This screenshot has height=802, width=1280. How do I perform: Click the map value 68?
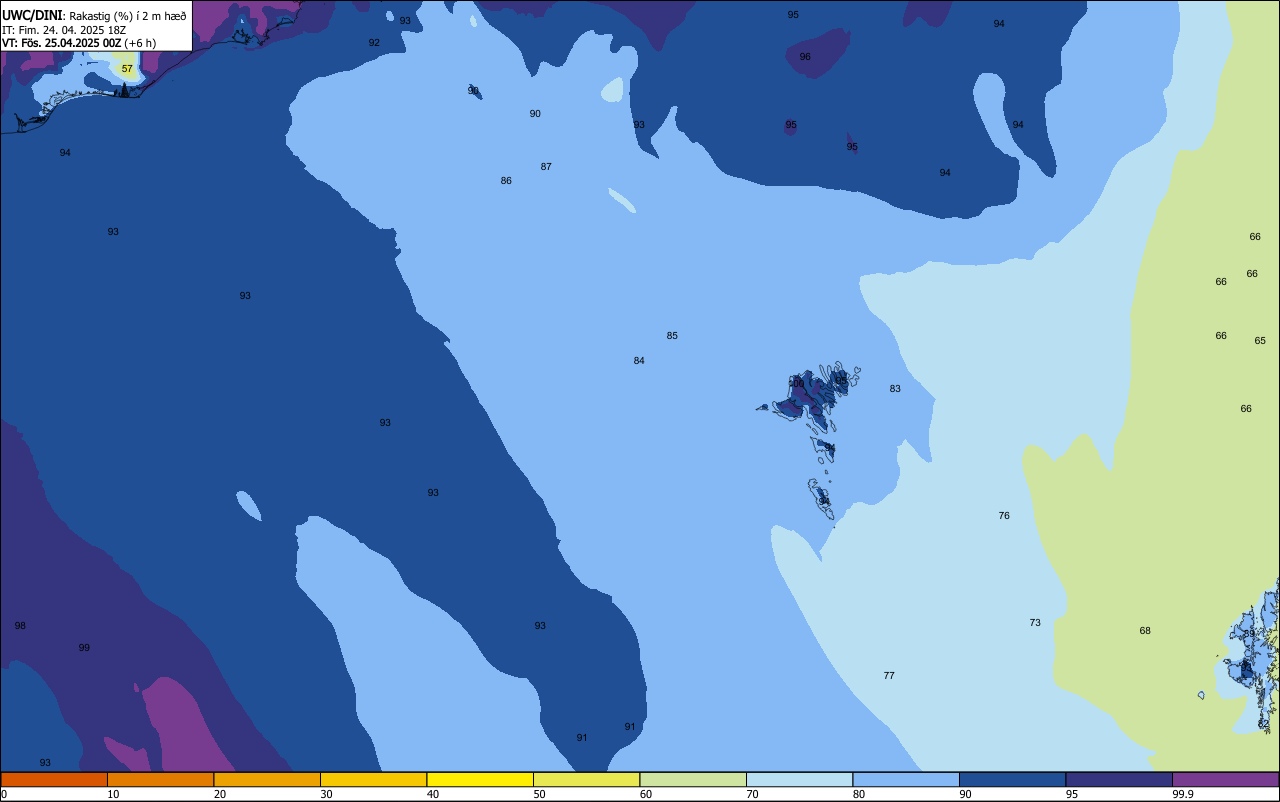point(1145,631)
